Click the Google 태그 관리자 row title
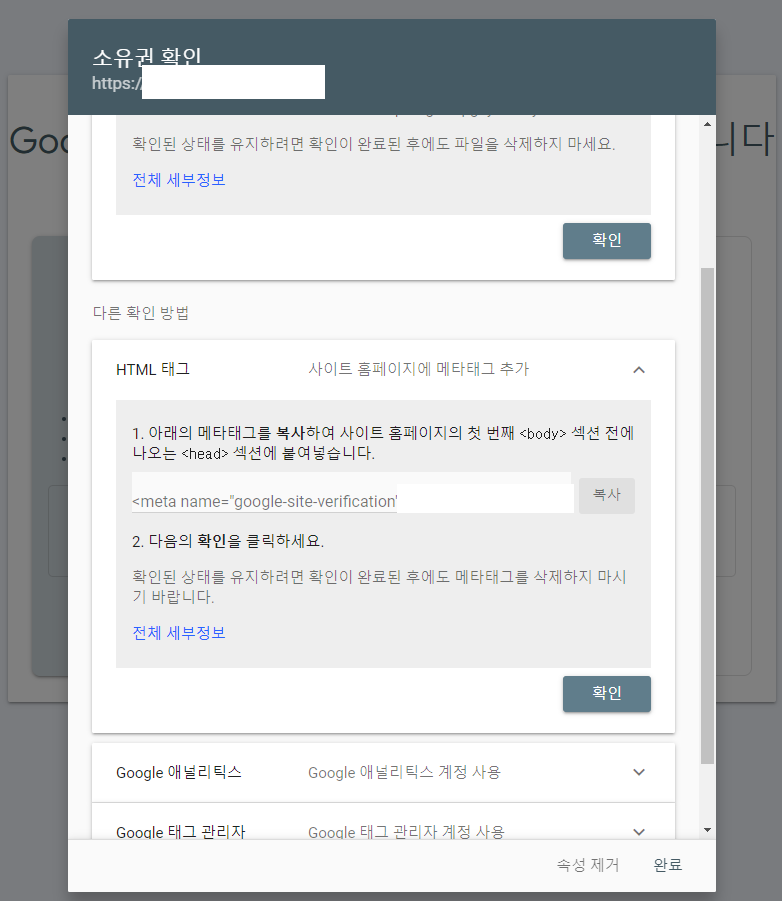This screenshot has height=901, width=782. tap(180, 831)
